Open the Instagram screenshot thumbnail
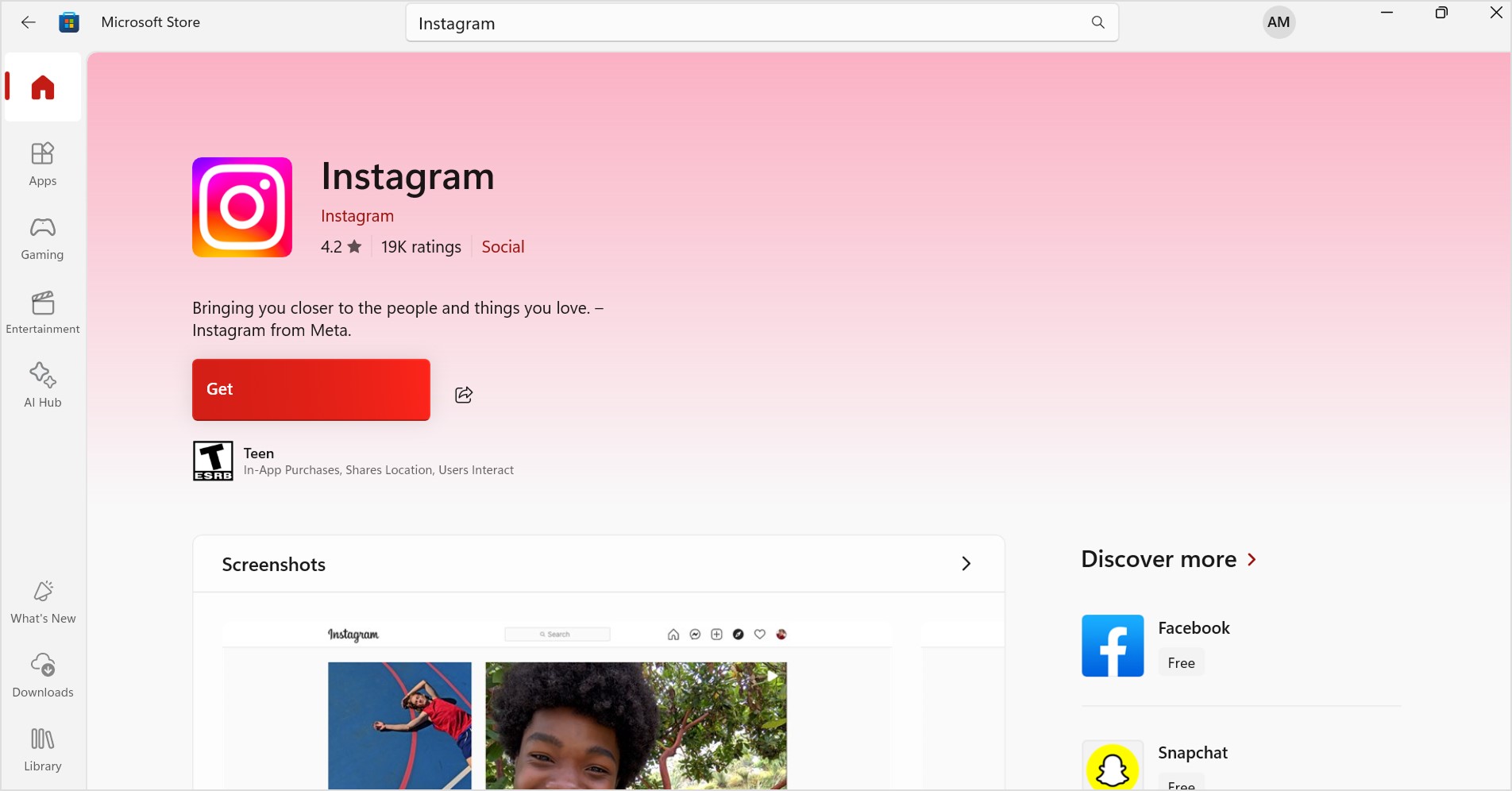Screen dimensions: 1512x791 (558, 706)
